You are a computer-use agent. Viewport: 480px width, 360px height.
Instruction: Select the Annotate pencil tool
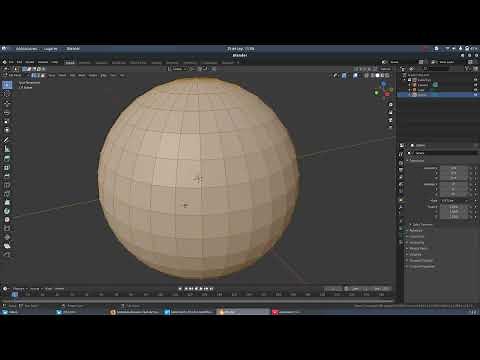click(x=7, y=140)
